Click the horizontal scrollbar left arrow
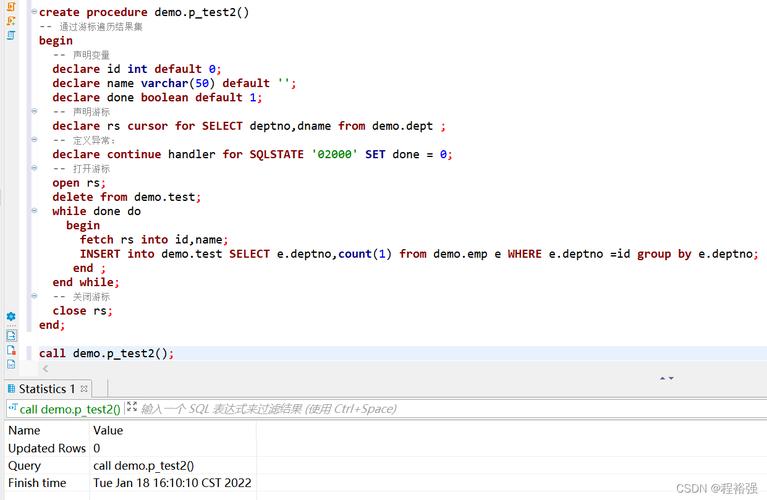767x500 pixels. [x=45, y=369]
